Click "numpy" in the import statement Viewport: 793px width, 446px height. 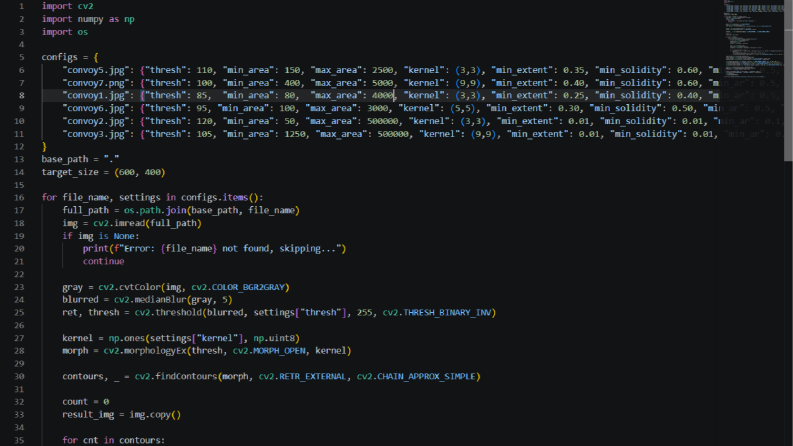point(91,19)
